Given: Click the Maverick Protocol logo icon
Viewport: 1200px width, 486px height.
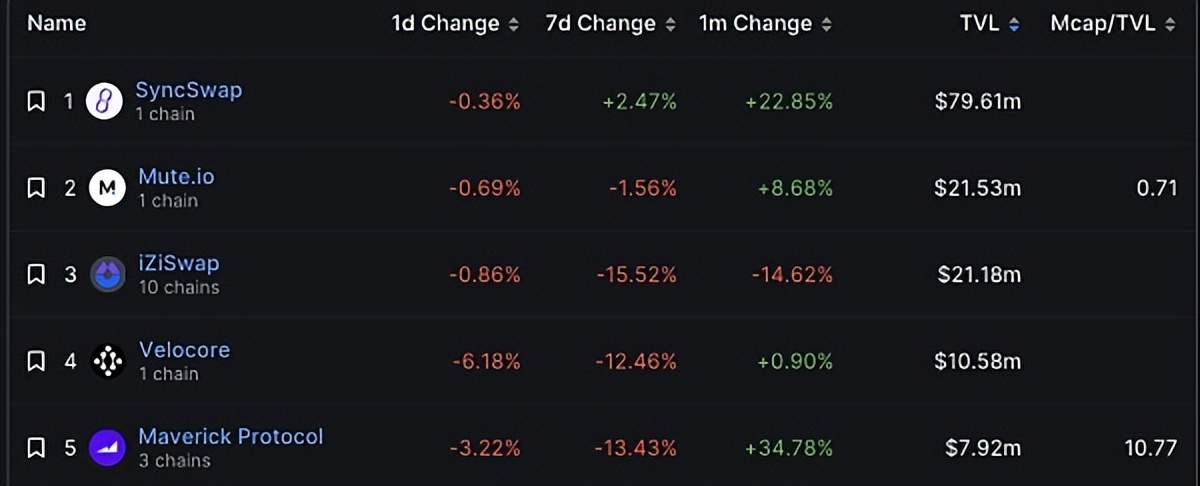Looking at the screenshot, I should click(x=108, y=448).
